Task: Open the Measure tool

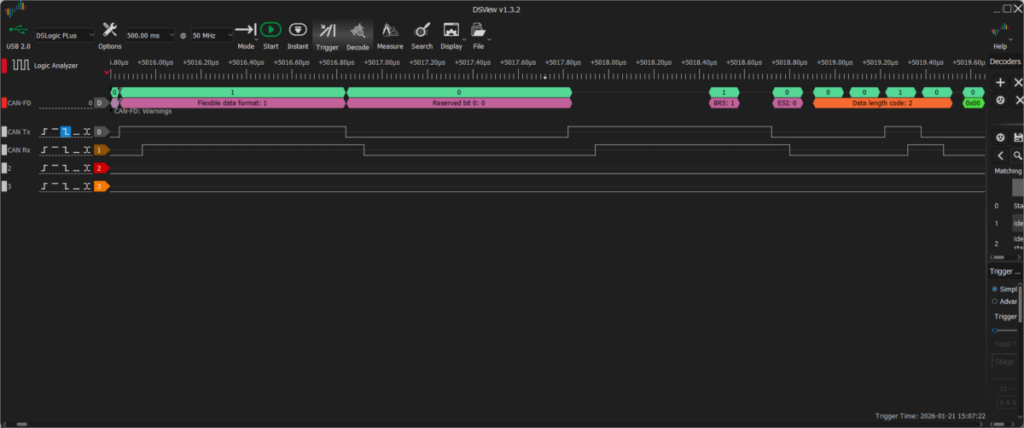Action: [x=390, y=31]
